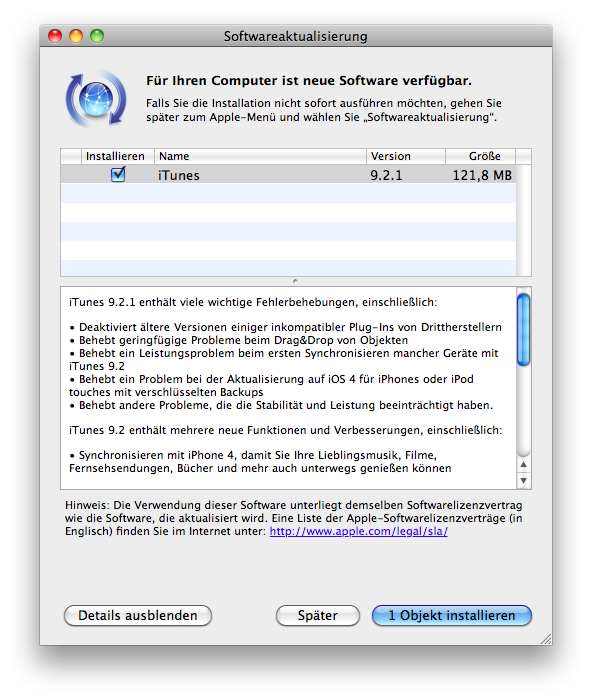Zoom the window with green button

(x=97, y=36)
